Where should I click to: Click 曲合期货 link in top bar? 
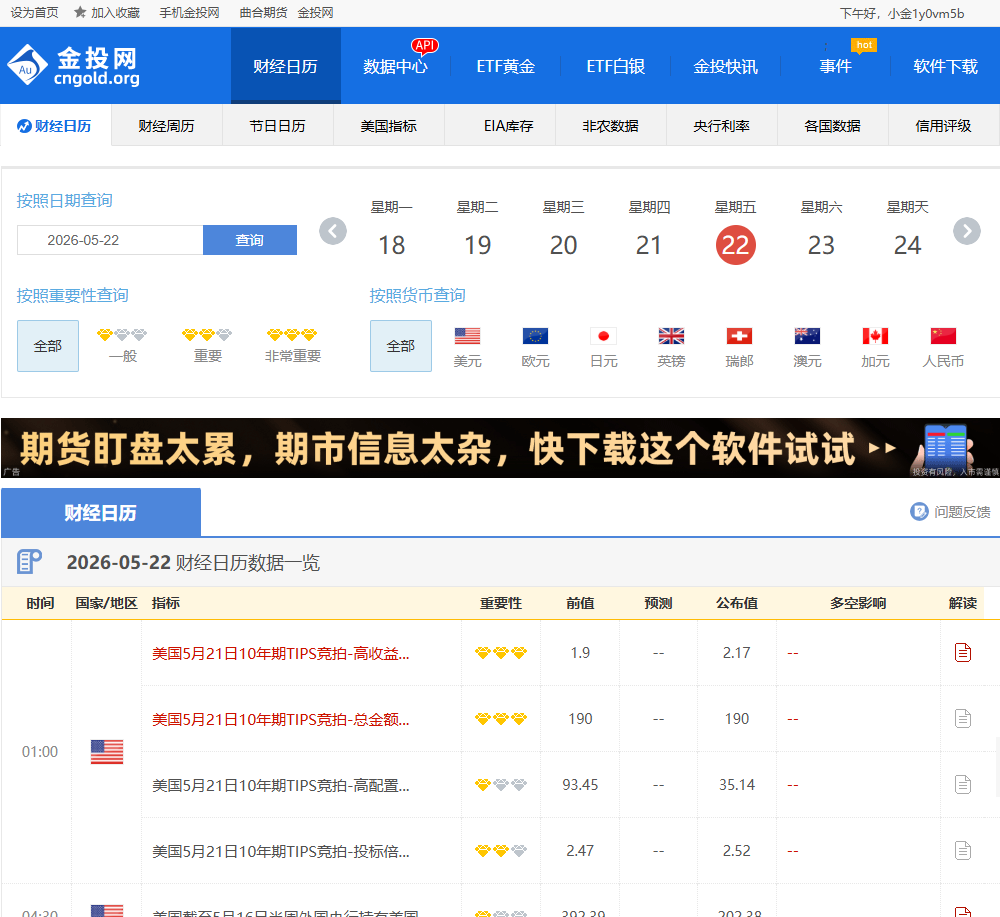(x=263, y=13)
